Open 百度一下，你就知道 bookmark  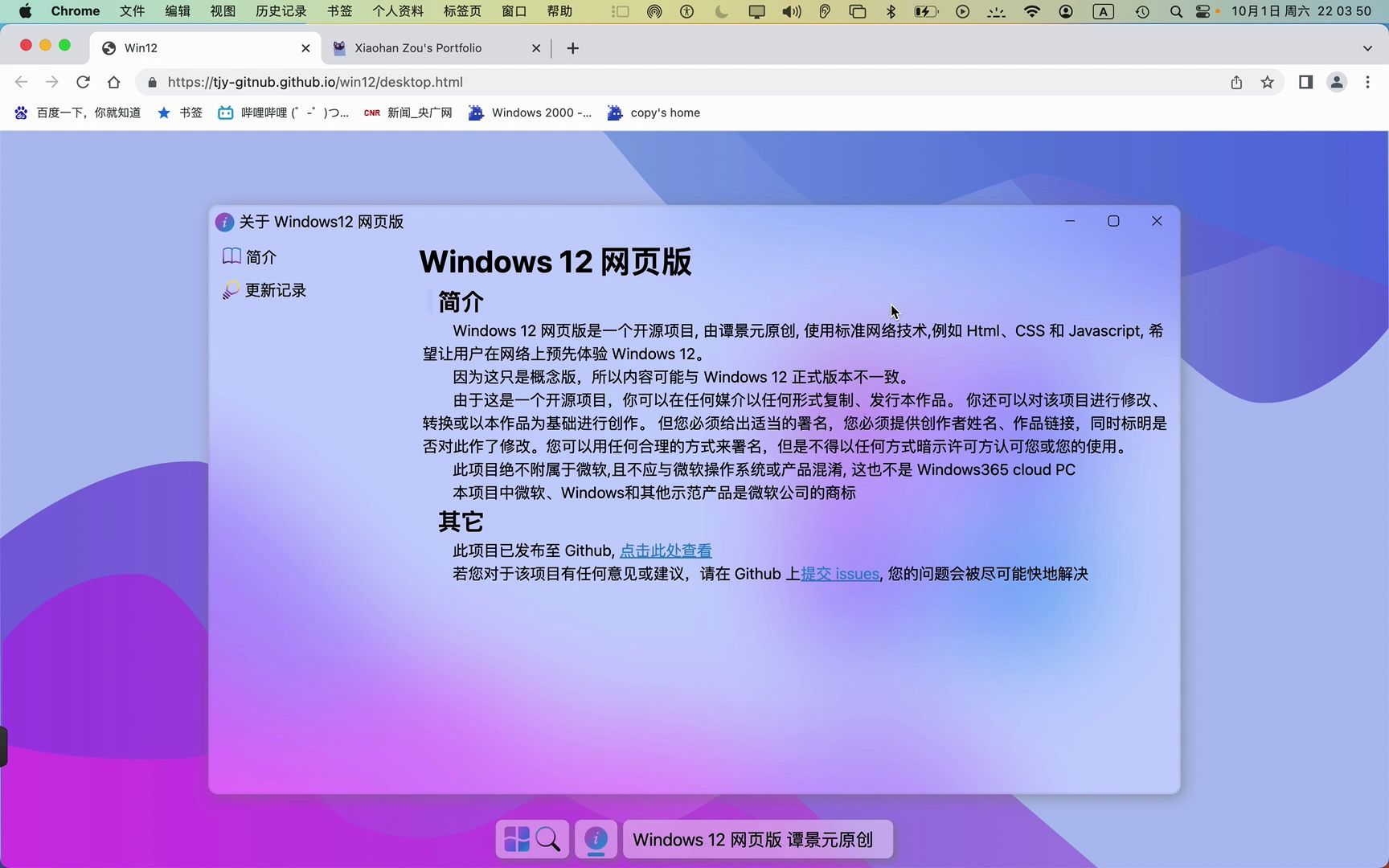pos(77,113)
